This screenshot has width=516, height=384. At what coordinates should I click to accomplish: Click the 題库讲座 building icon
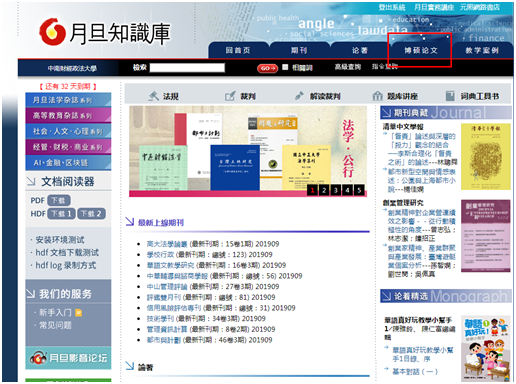pyautogui.click(x=377, y=96)
